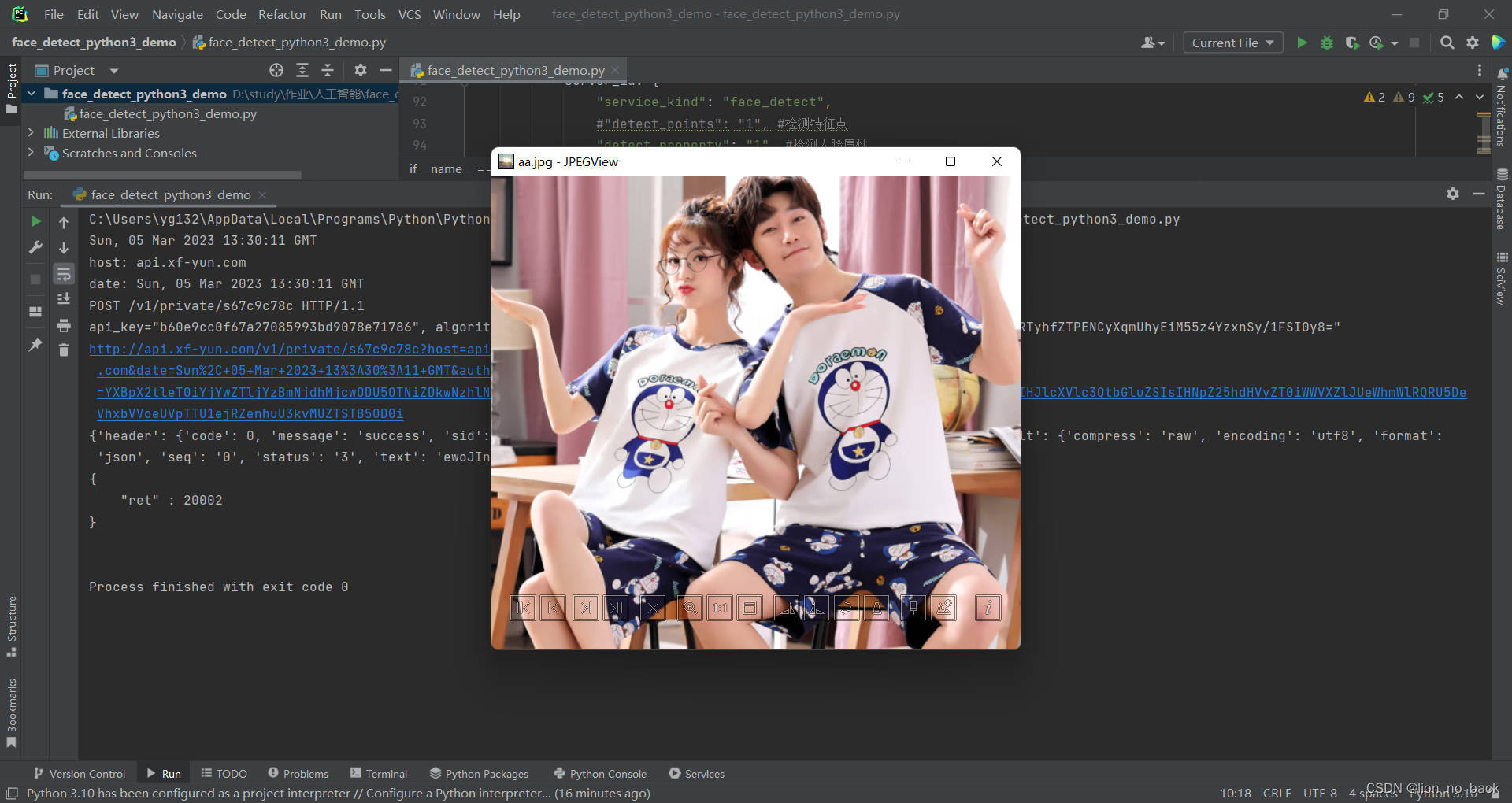Switch to Python Console tab

click(x=600, y=774)
